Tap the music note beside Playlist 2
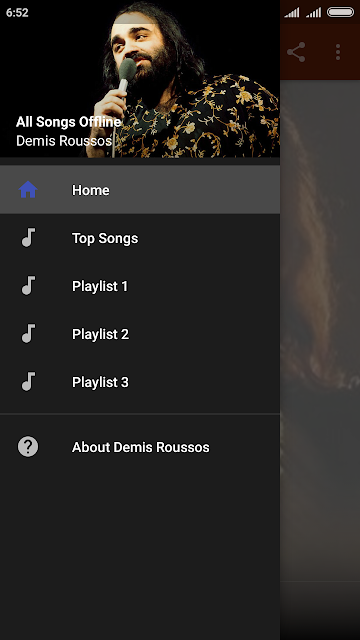 (28, 334)
